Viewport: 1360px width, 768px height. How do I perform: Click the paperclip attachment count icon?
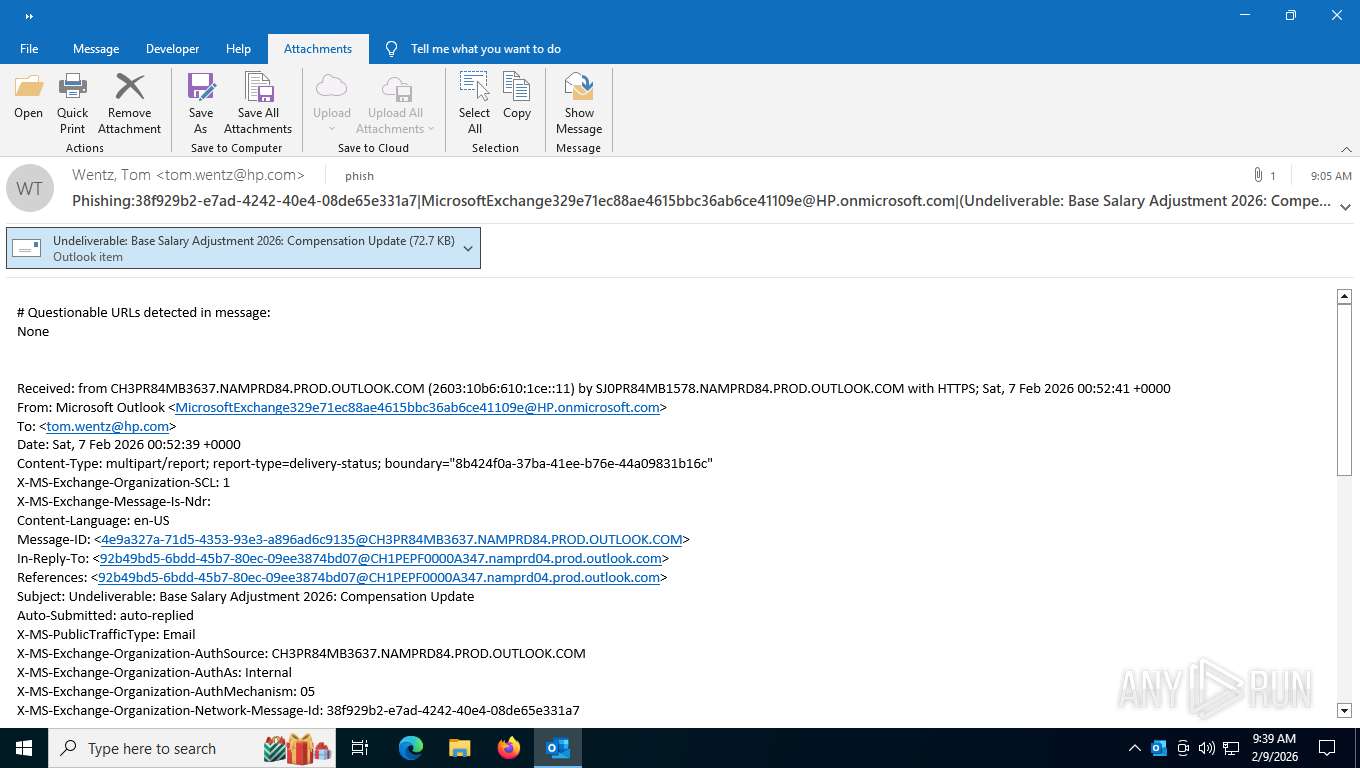coord(1258,175)
